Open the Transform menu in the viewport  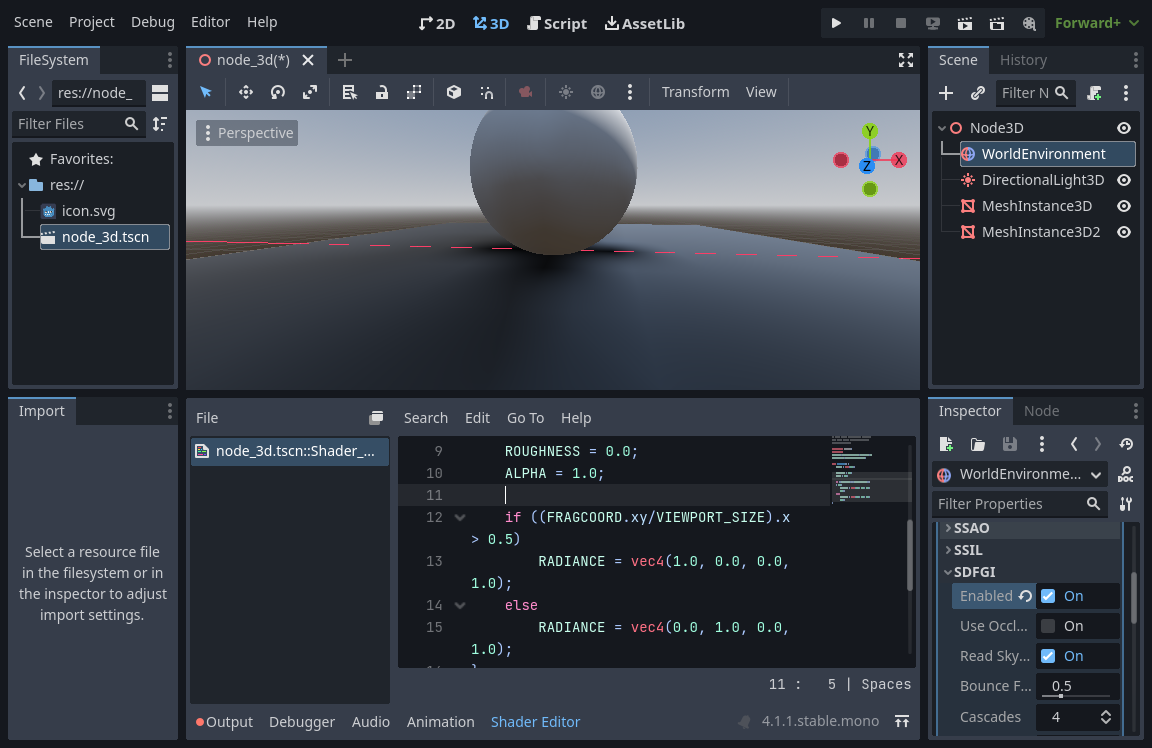695,91
